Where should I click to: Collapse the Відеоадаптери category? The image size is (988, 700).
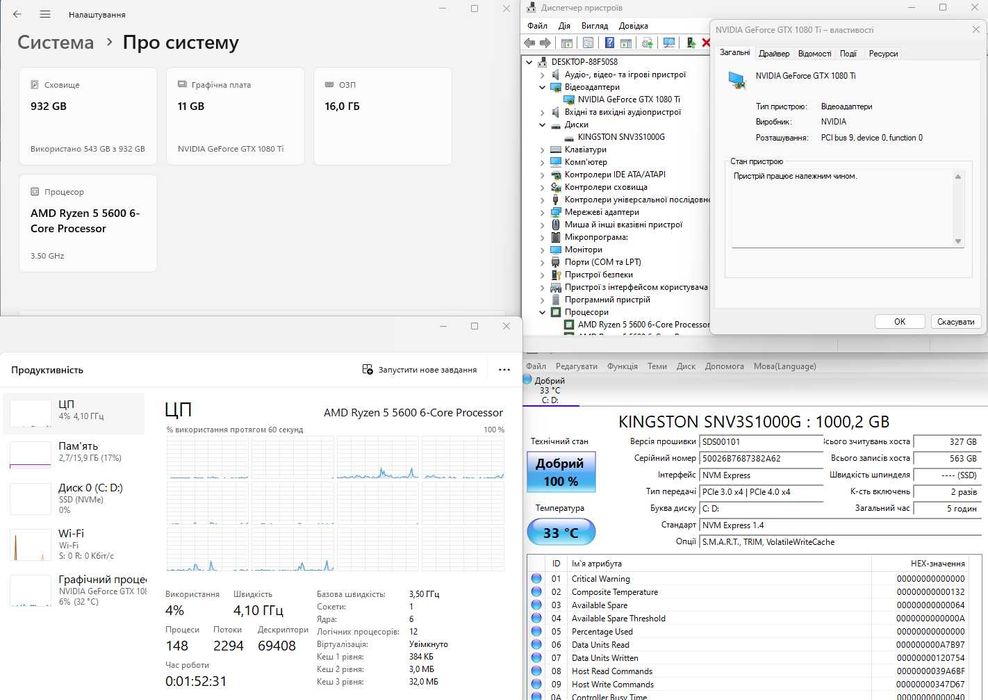(x=542, y=88)
